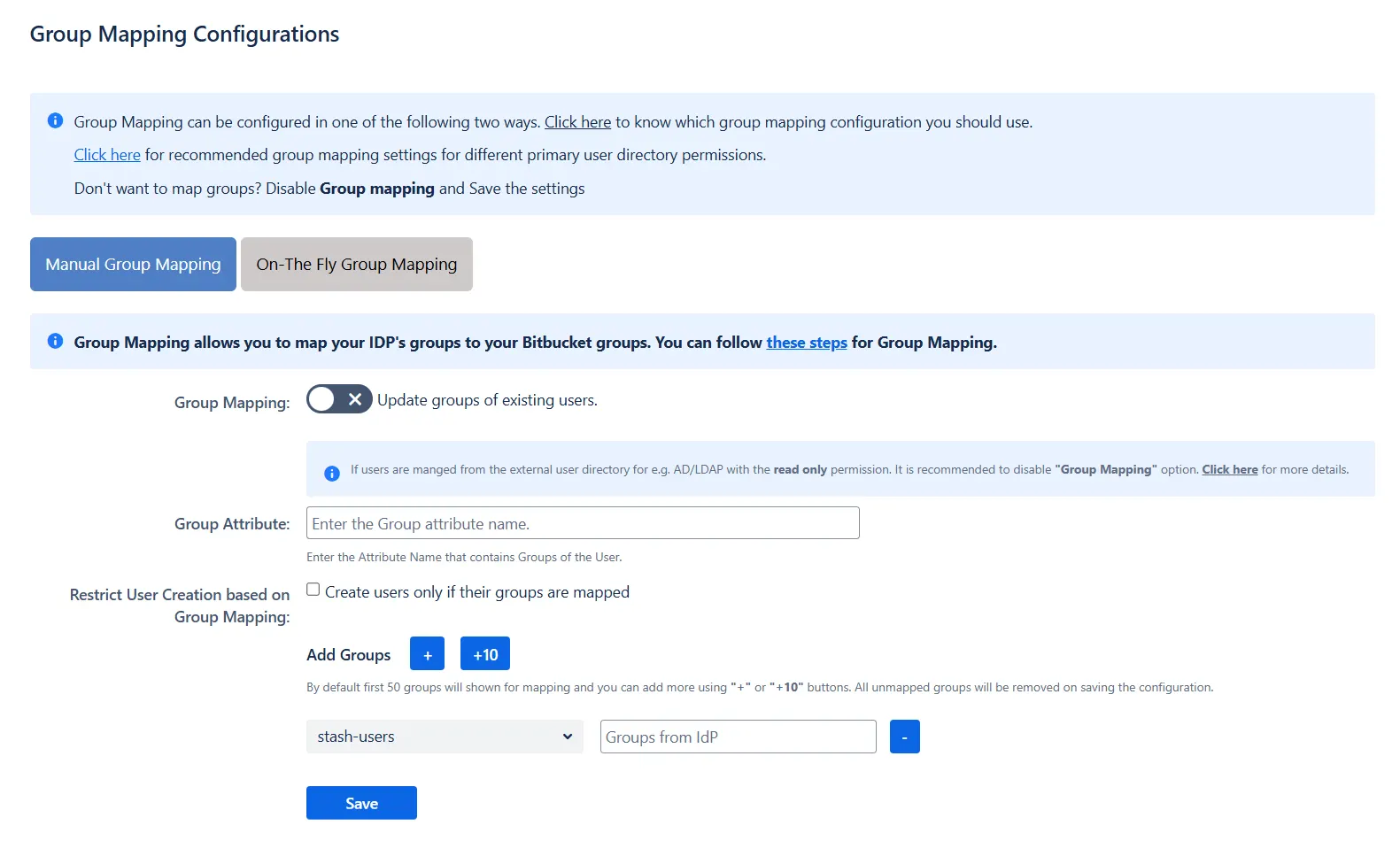
Task: Click the info icon beside the IDP groups message
Action: coord(55,341)
